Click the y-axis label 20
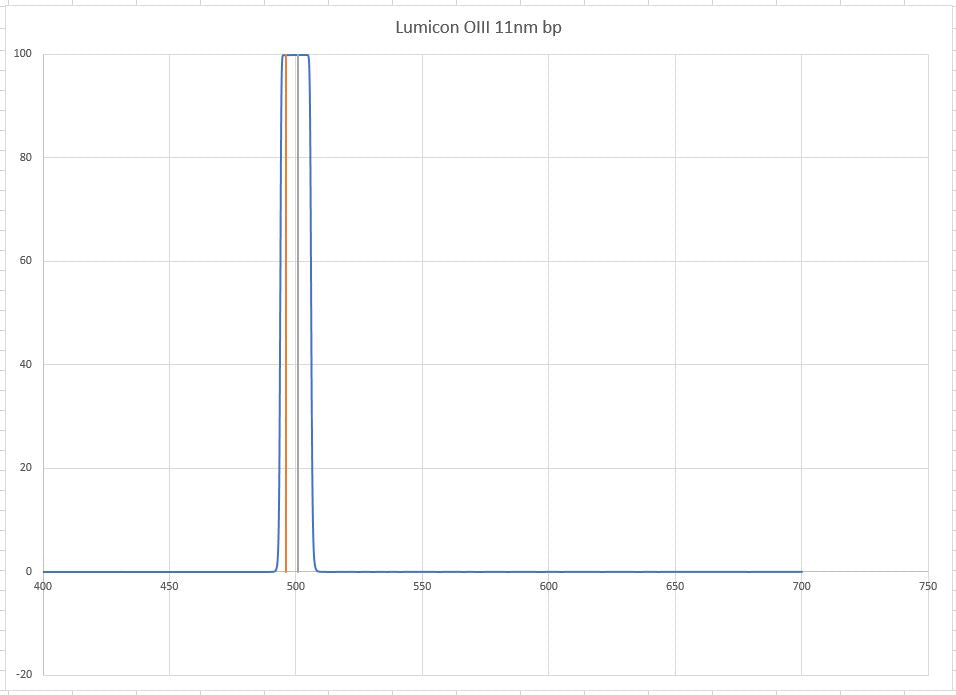 [25, 468]
